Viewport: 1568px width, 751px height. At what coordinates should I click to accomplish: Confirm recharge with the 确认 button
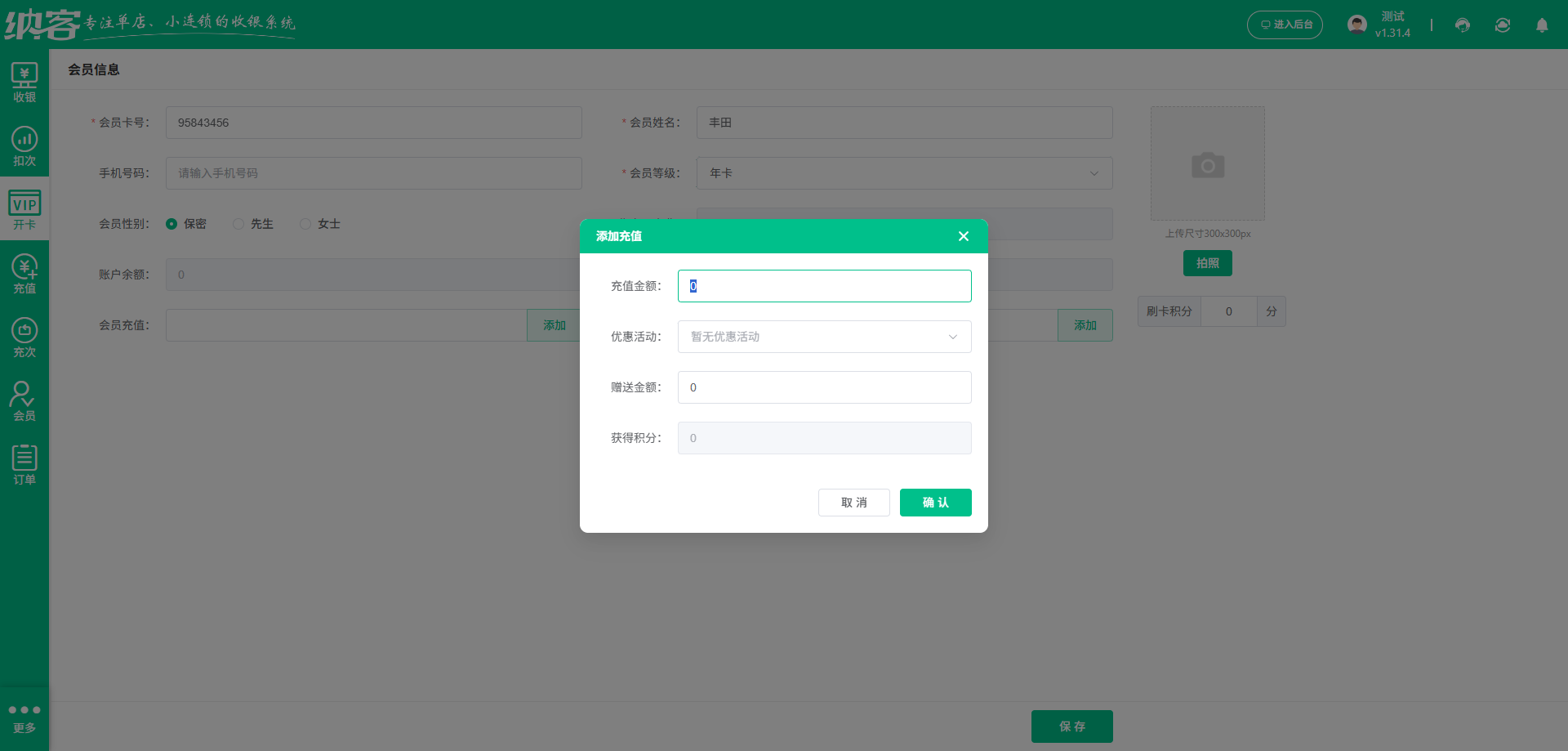tap(935, 503)
